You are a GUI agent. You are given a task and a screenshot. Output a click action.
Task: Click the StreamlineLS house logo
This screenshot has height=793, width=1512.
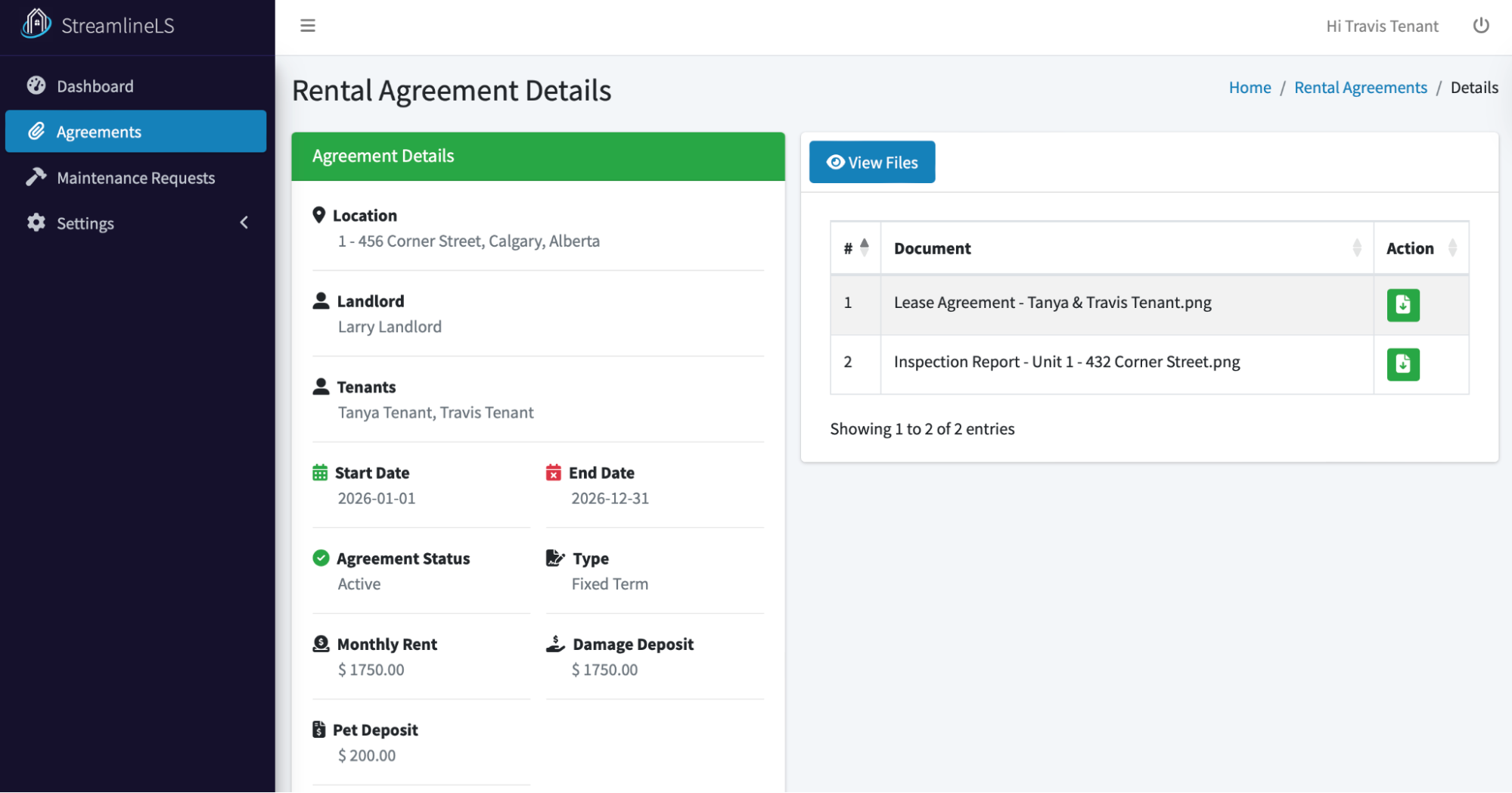35,23
